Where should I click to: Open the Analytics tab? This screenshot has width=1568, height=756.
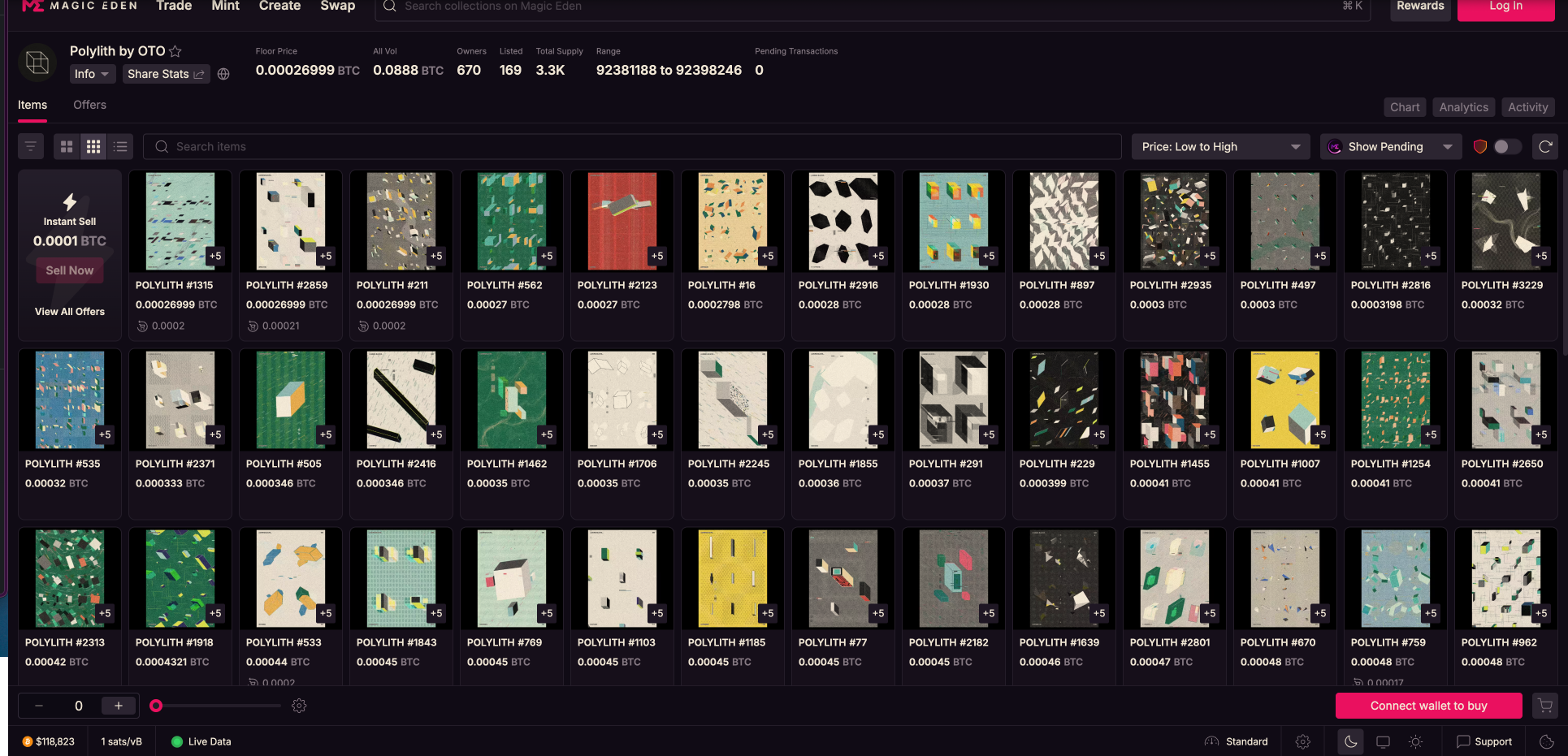tap(1462, 106)
